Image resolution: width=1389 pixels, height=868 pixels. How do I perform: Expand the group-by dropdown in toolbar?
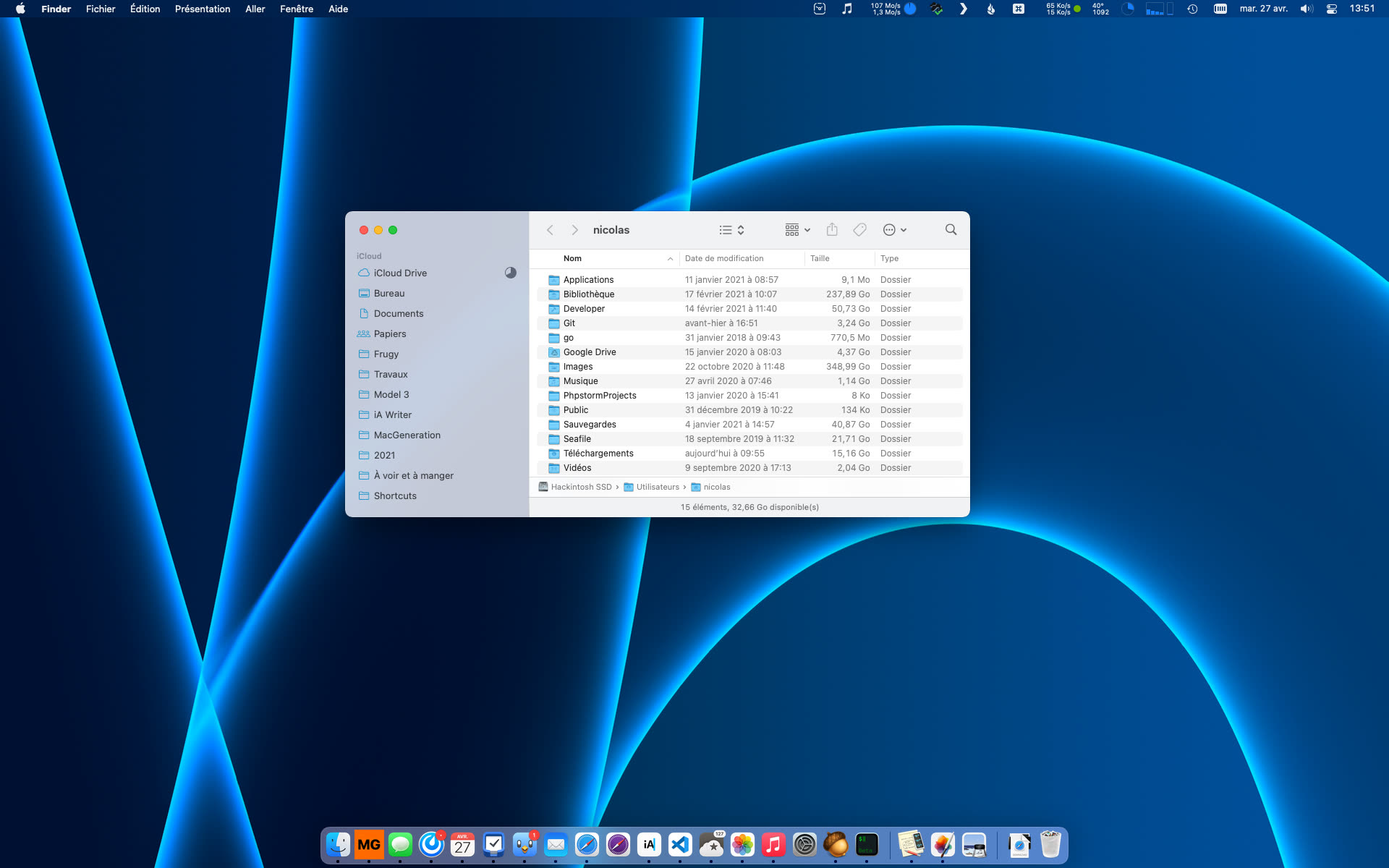pos(797,230)
